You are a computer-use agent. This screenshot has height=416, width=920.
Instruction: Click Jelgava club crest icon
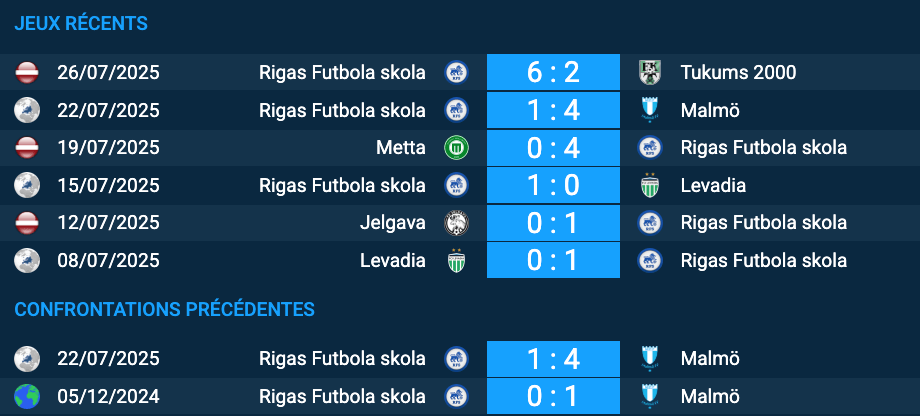tap(456, 222)
